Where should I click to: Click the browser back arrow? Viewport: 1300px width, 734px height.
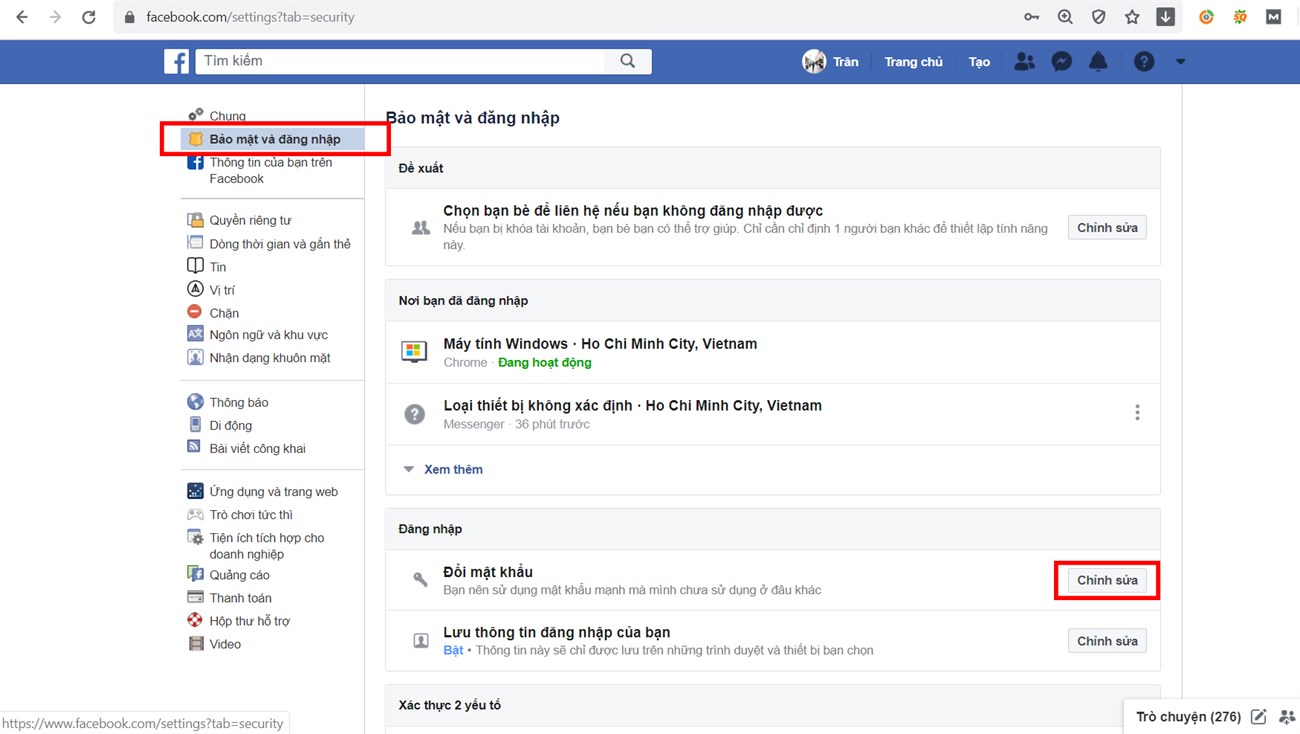point(21,17)
